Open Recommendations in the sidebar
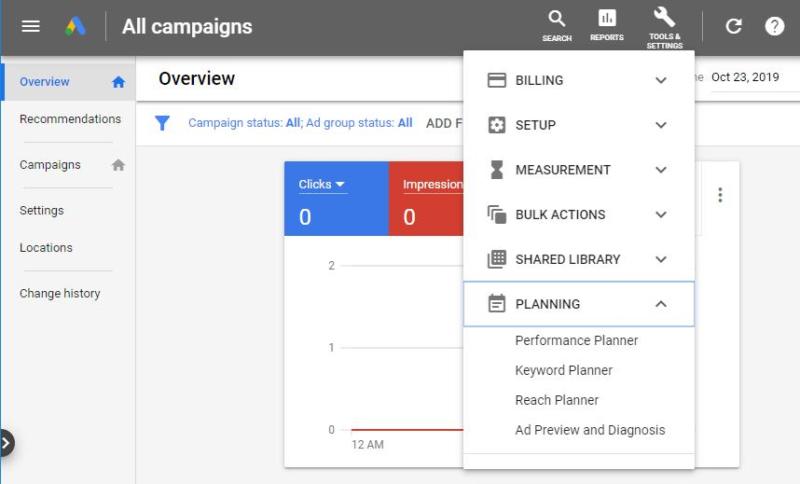 70,119
